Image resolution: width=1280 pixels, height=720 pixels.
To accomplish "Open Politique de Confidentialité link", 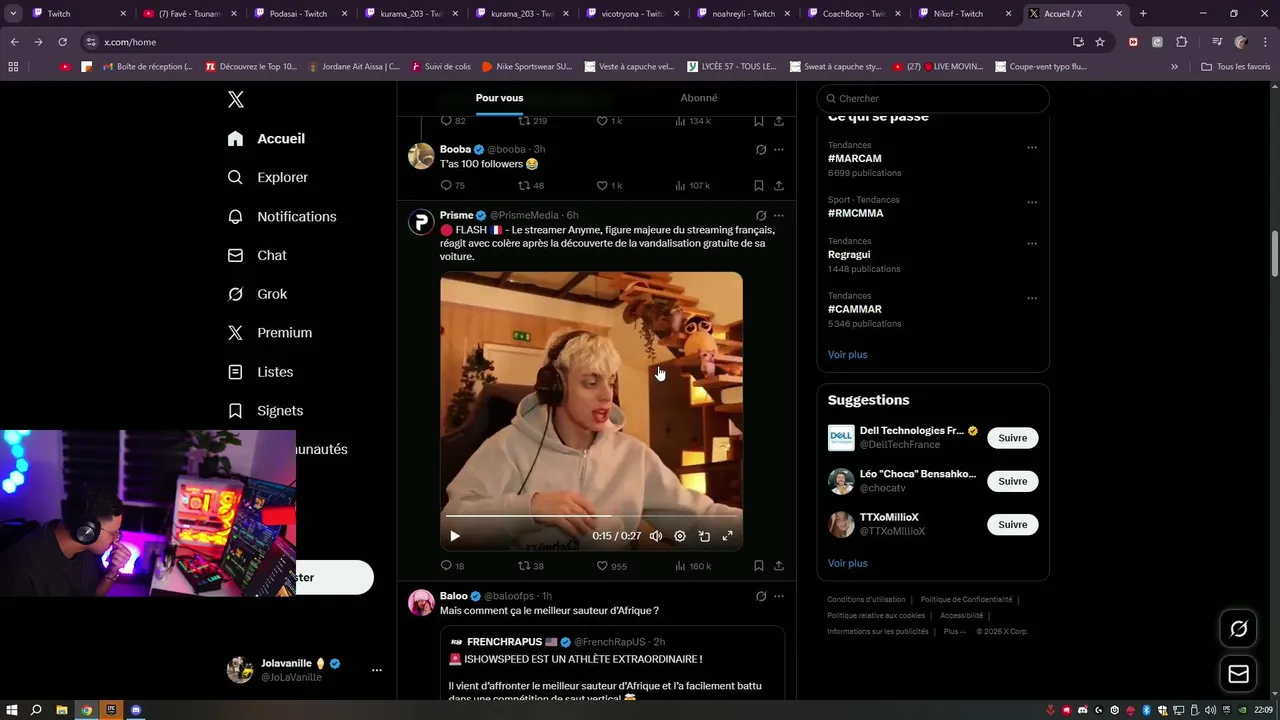I will [x=966, y=600].
